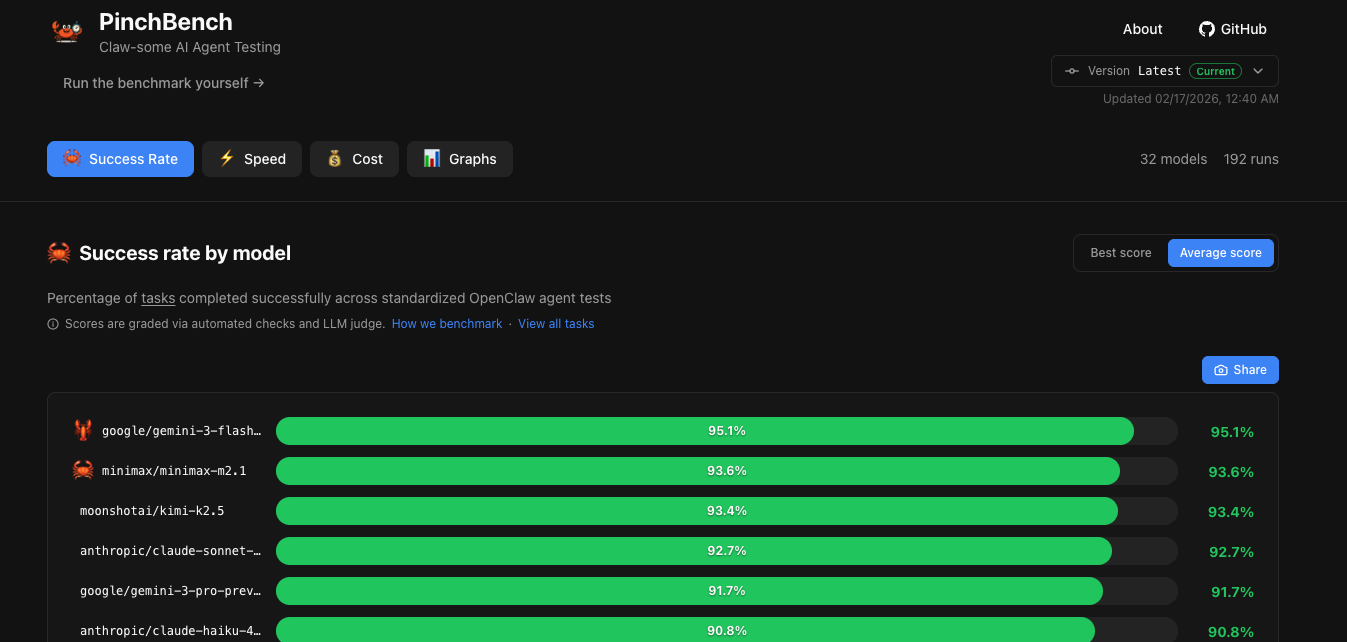Click the PinchBench title text
The image size is (1347, 642).
click(x=166, y=22)
